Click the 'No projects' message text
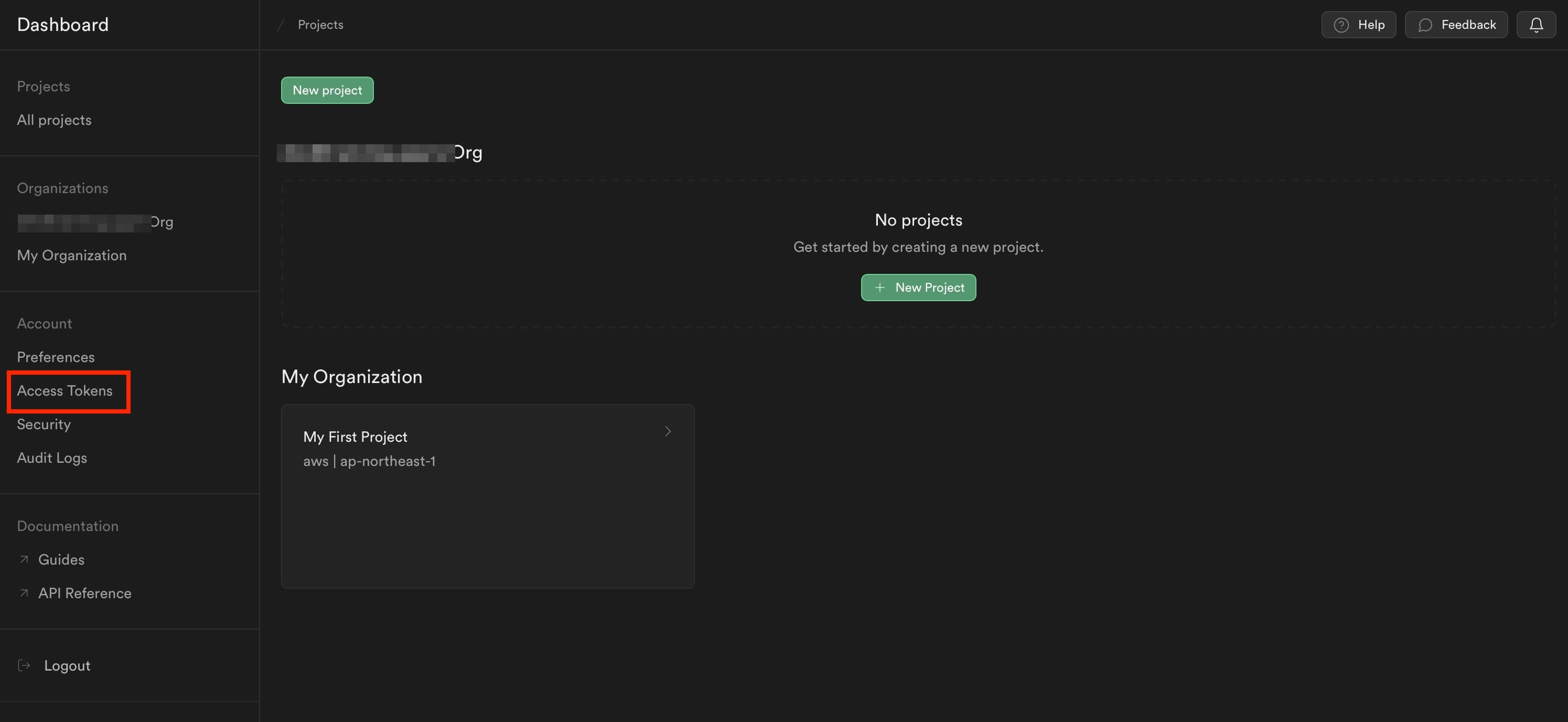This screenshot has width=1568, height=722. (x=918, y=219)
